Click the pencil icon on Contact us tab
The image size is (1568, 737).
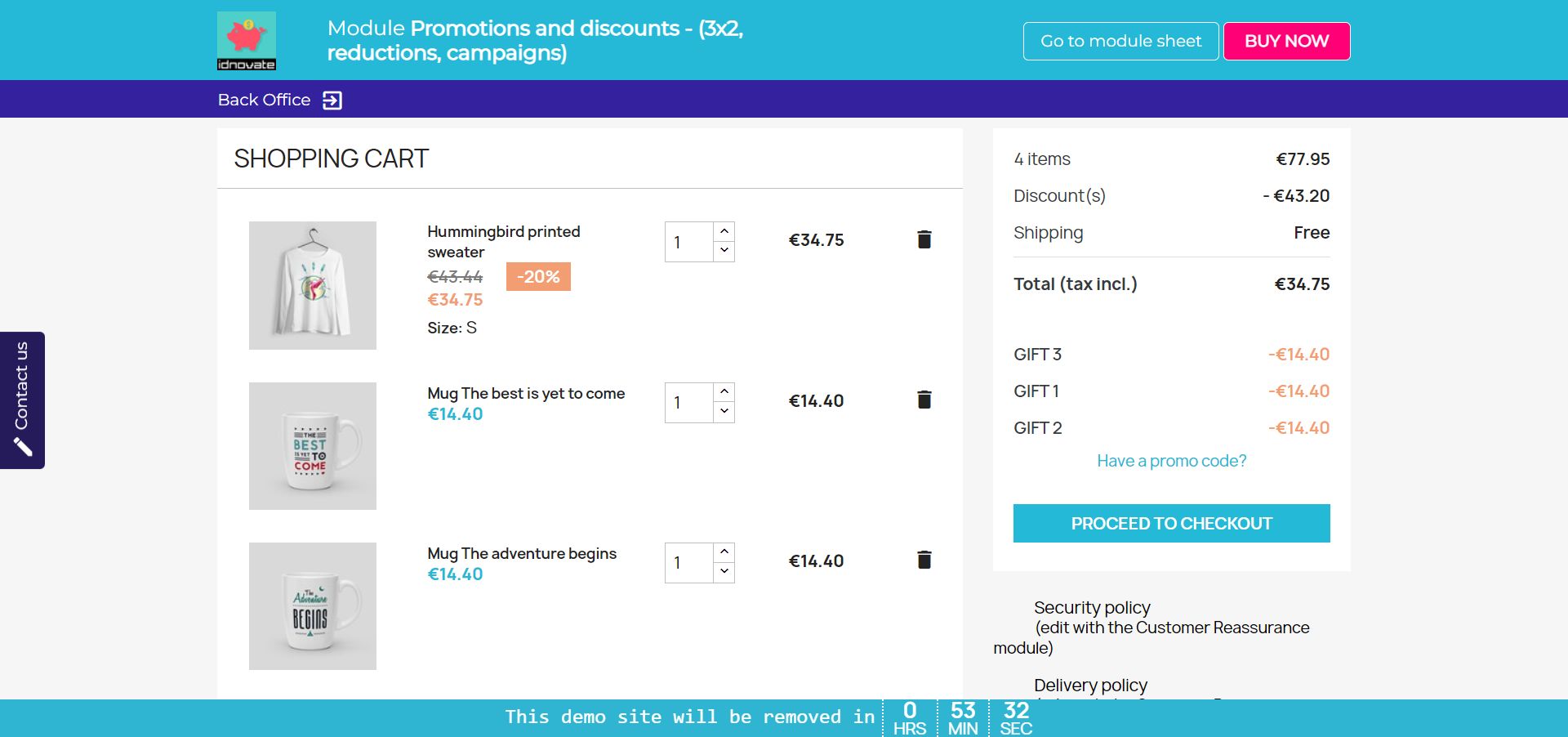(23, 447)
